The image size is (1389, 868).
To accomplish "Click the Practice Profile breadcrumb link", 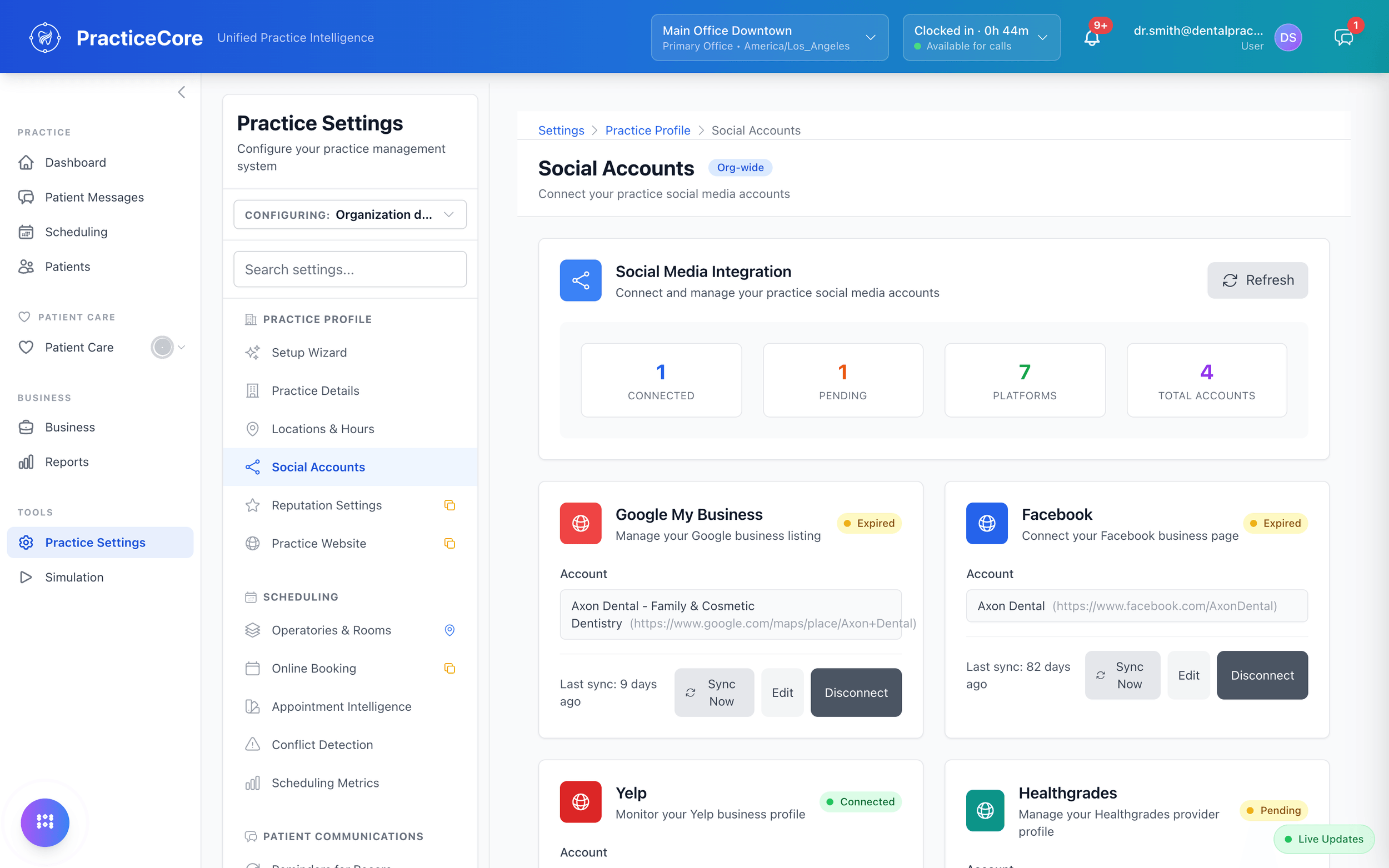I will click(647, 131).
